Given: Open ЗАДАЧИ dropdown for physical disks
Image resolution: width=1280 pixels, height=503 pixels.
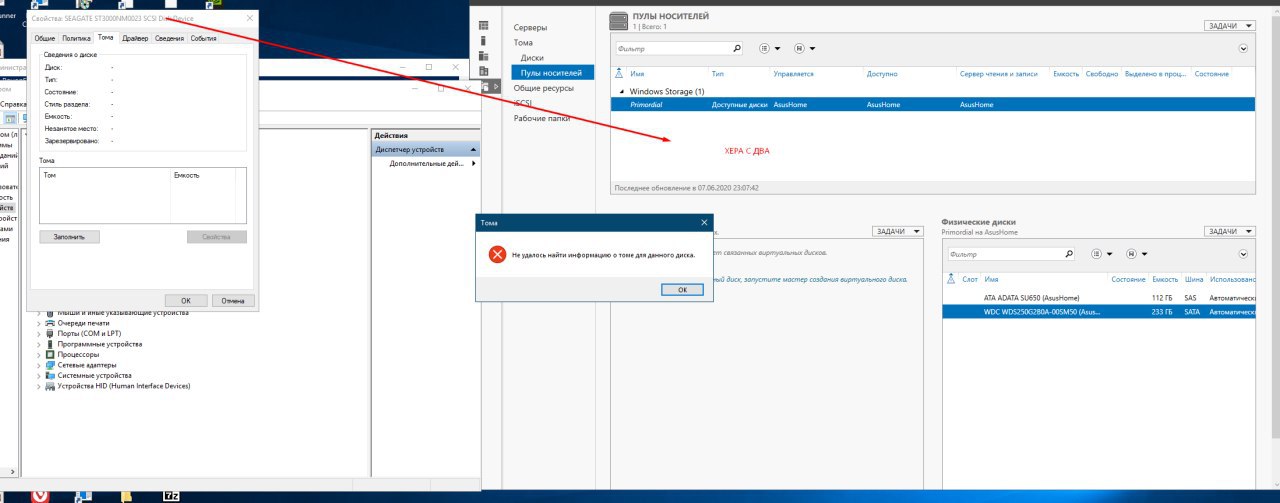Looking at the screenshot, I should pos(1229,231).
